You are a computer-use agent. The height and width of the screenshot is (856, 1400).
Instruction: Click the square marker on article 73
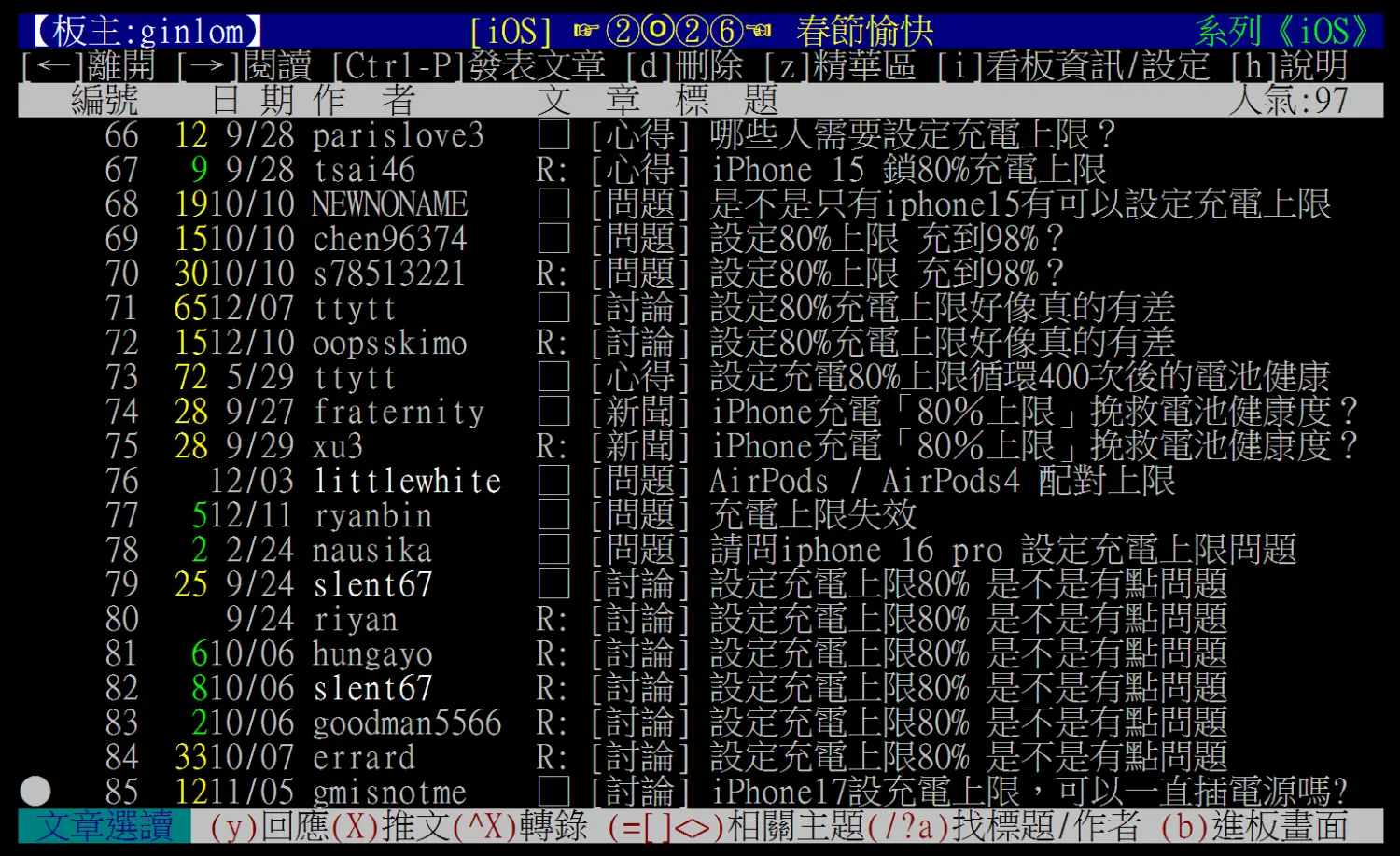[x=553, y=377]
